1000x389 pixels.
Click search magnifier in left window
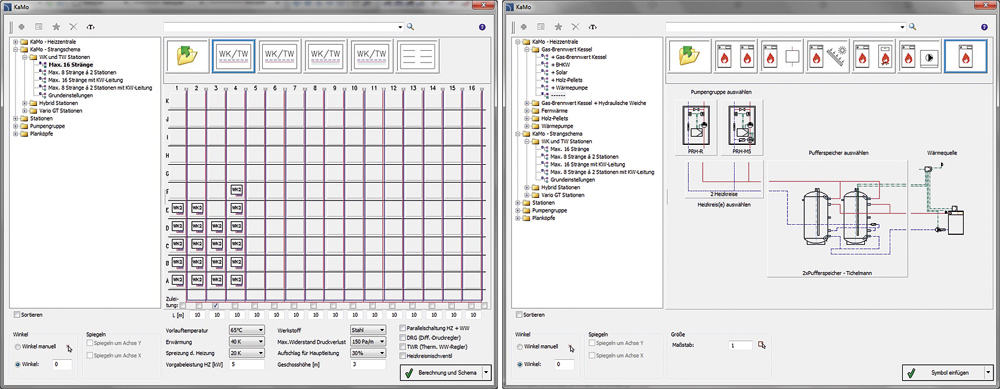[411, 27]
